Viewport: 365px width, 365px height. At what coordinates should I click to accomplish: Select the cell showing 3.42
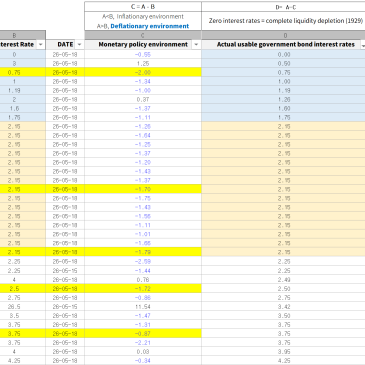click(283, 307)
